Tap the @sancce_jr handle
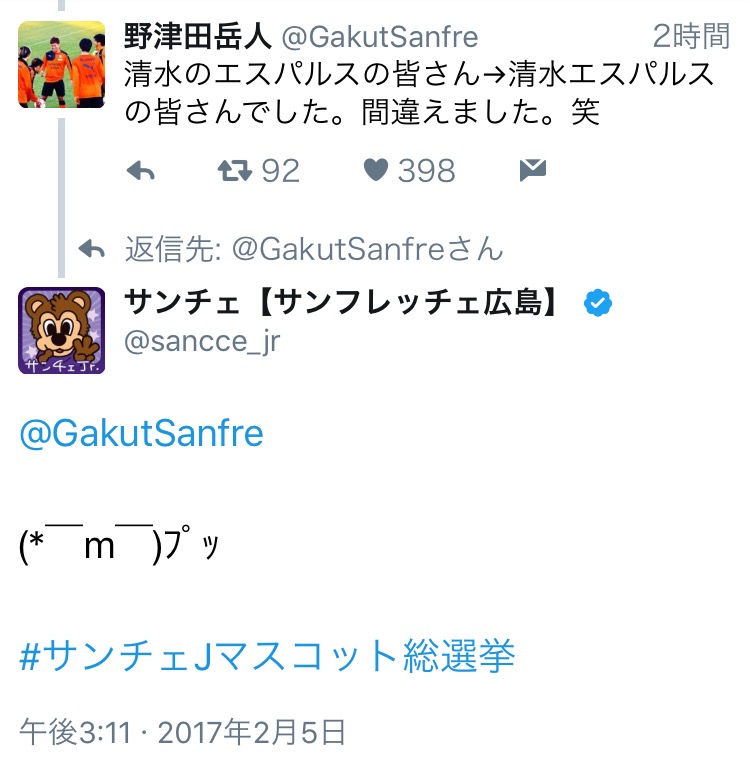Viewport: 750px width, 773px height. tap(202, 341)
